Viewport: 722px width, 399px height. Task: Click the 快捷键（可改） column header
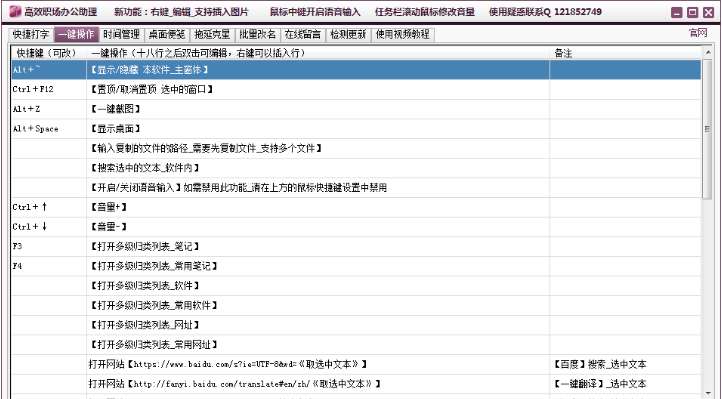point(49,53)
